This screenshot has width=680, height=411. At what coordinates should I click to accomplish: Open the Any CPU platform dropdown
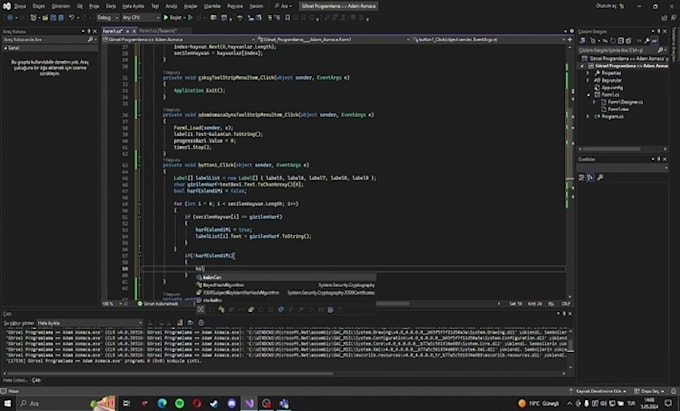141,17
